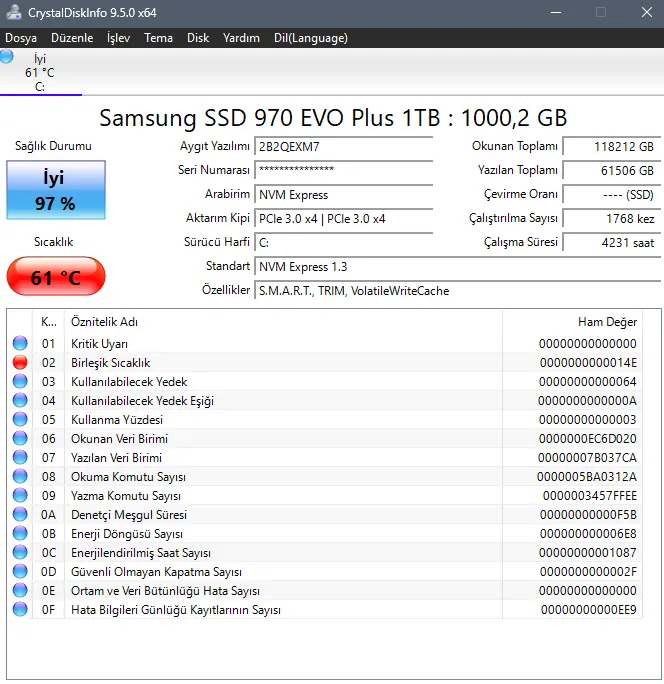Open the Tema menu
The width and height of the screenshot is (664, 684).
coord(158,38)
